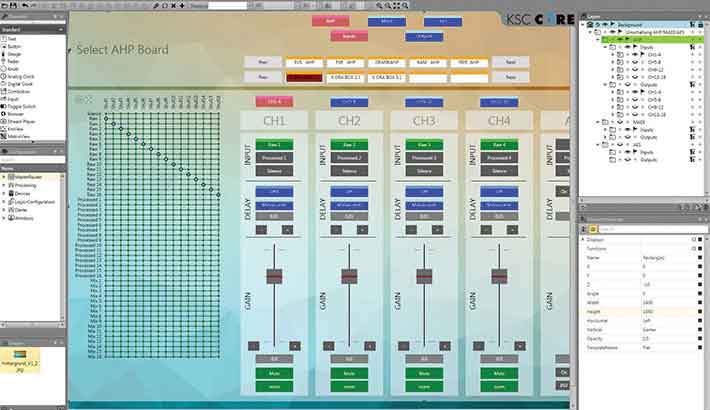710x410 pixels.
Task: Click the Raw 2 input button on CH2
Action: click(x=349, y=145)
